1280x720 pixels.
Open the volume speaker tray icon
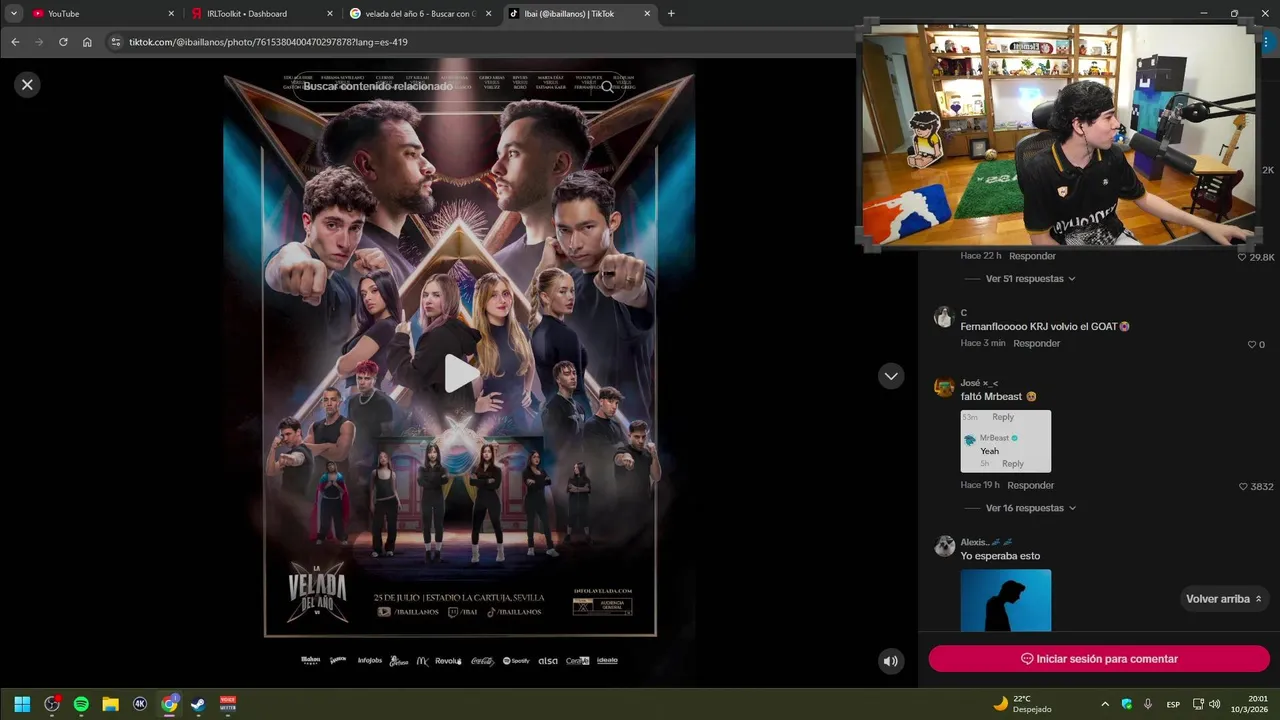(x=1214, y=704)
